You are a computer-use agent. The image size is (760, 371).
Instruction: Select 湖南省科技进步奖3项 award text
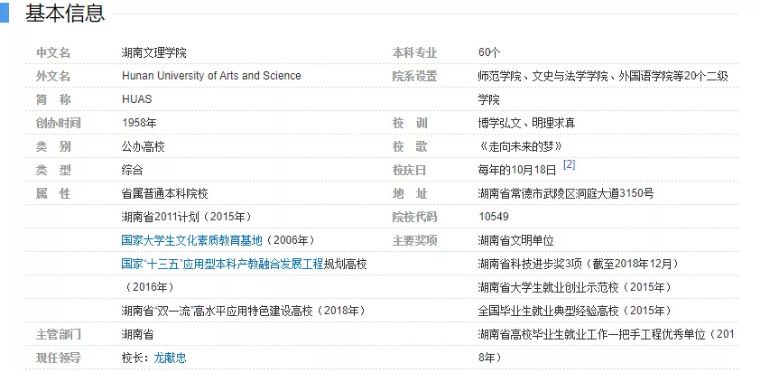click(529, 264)
